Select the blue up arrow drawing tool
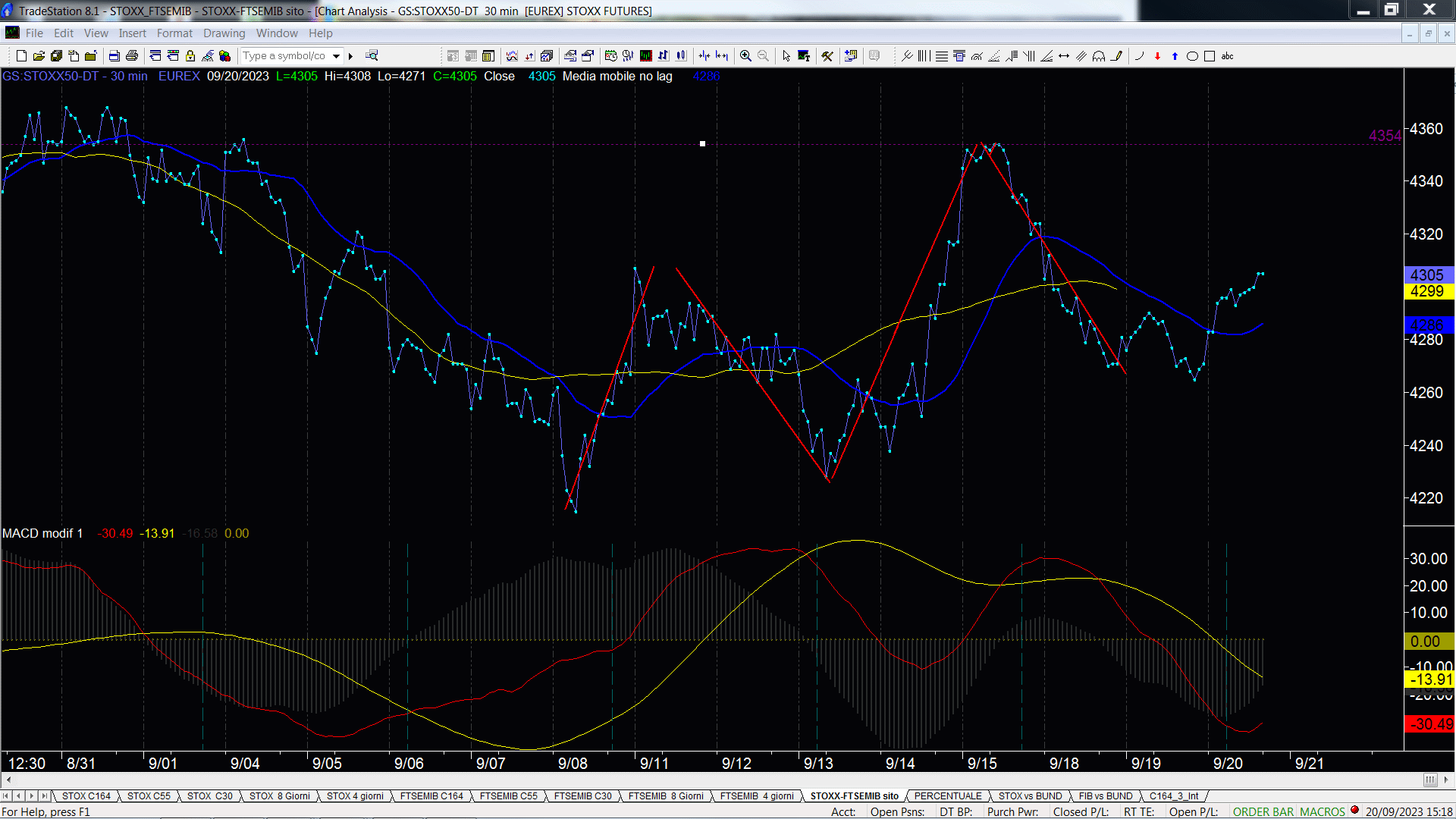 point(1175,56)
